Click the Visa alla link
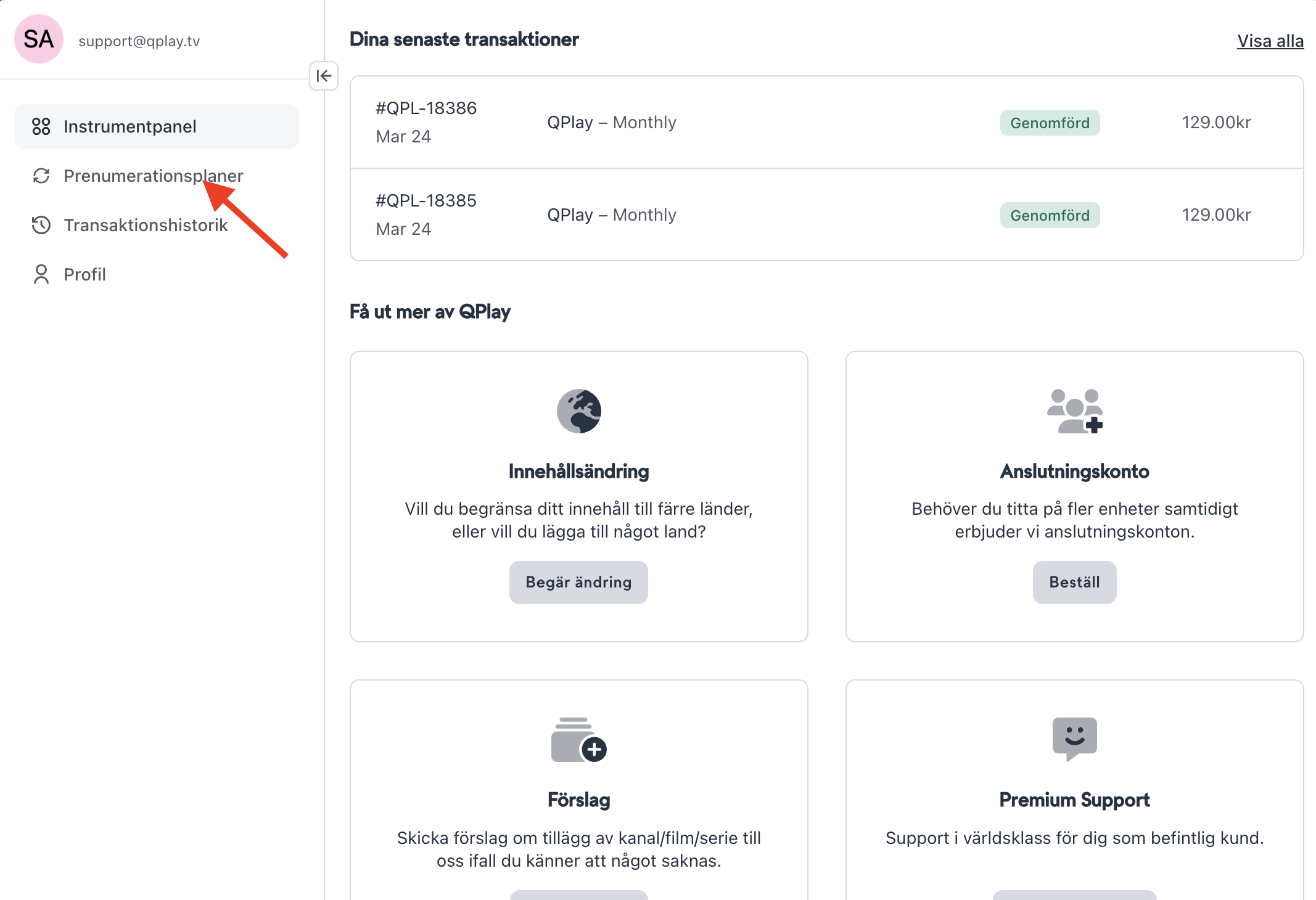 pos(1270,41)
